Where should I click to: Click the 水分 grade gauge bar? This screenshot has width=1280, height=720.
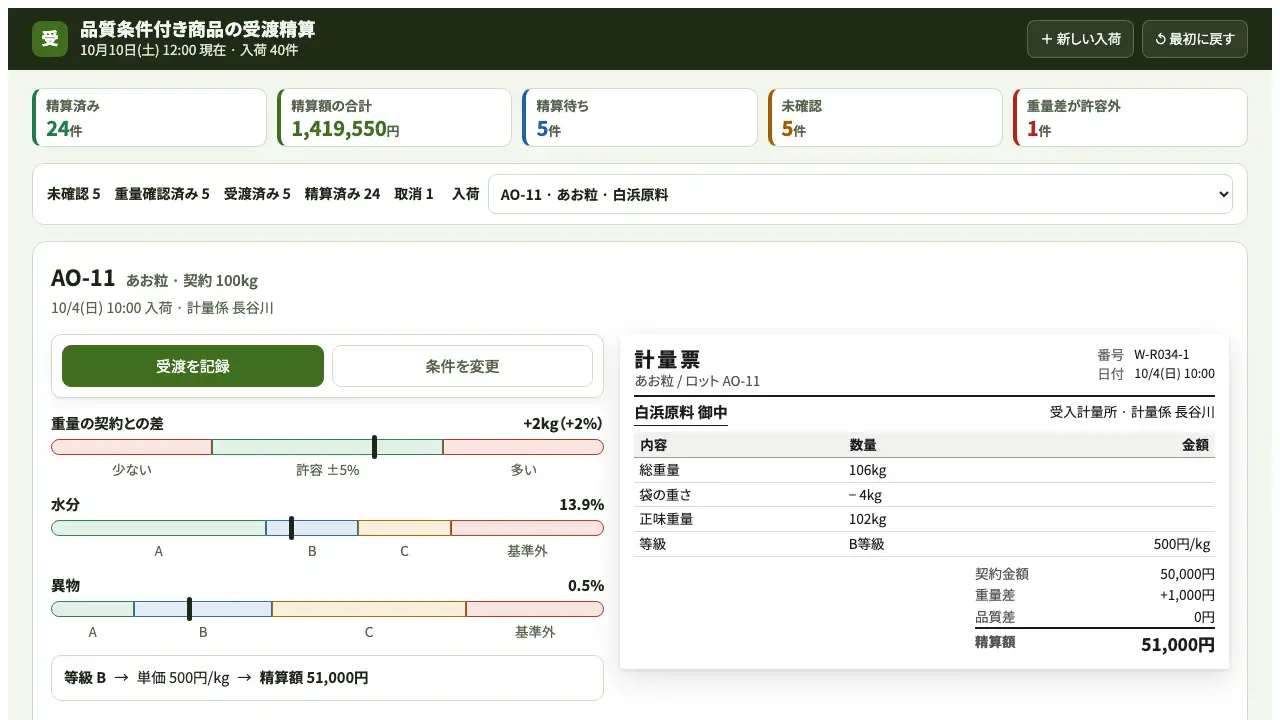click(x=327, y=528)
